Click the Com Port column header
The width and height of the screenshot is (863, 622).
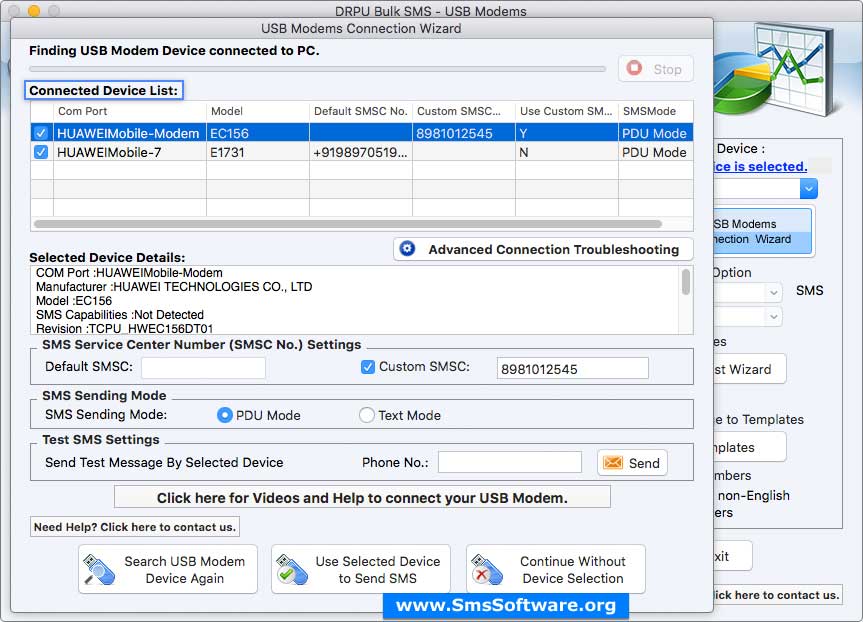point(130,111)
